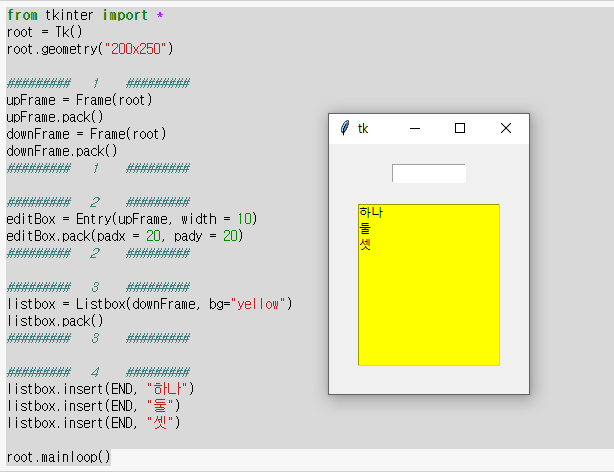Viewport: 614px width, 475px height.
Task: Click the editBox.pack(padx = 20, pady = 20) line
Action: click(125, 236)
